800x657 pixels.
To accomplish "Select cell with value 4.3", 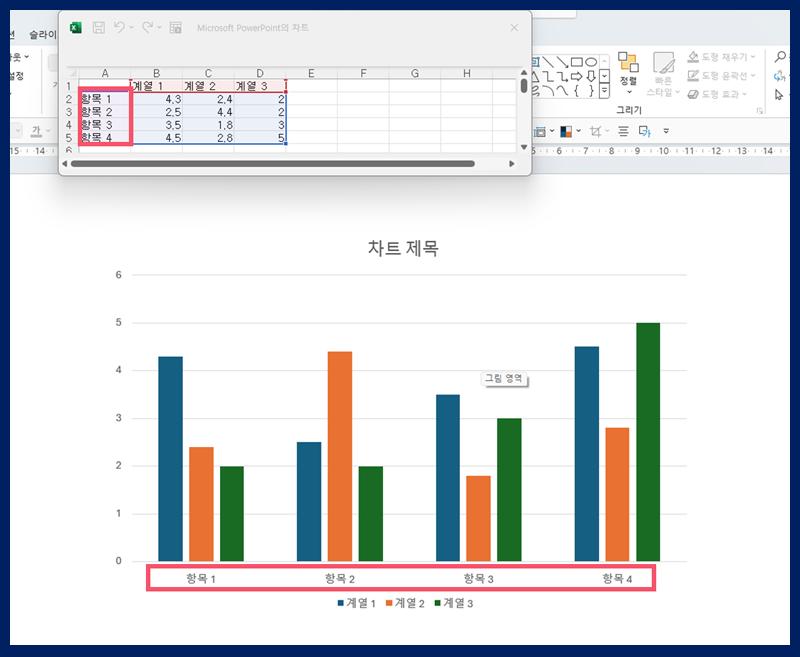I will pos(156,99).
